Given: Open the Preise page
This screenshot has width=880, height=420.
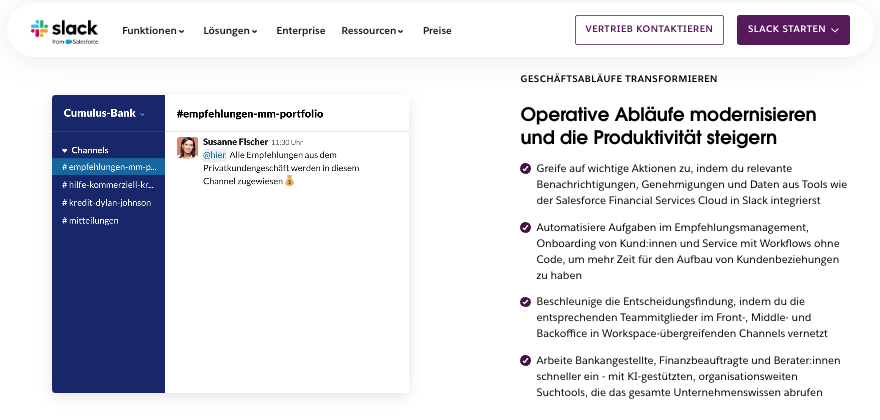Looking at the screenshot, I should 437,31.
